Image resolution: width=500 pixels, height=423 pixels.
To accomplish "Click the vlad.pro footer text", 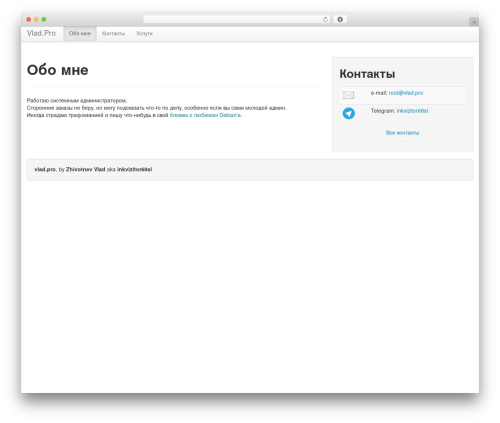I will pos(45,169).
